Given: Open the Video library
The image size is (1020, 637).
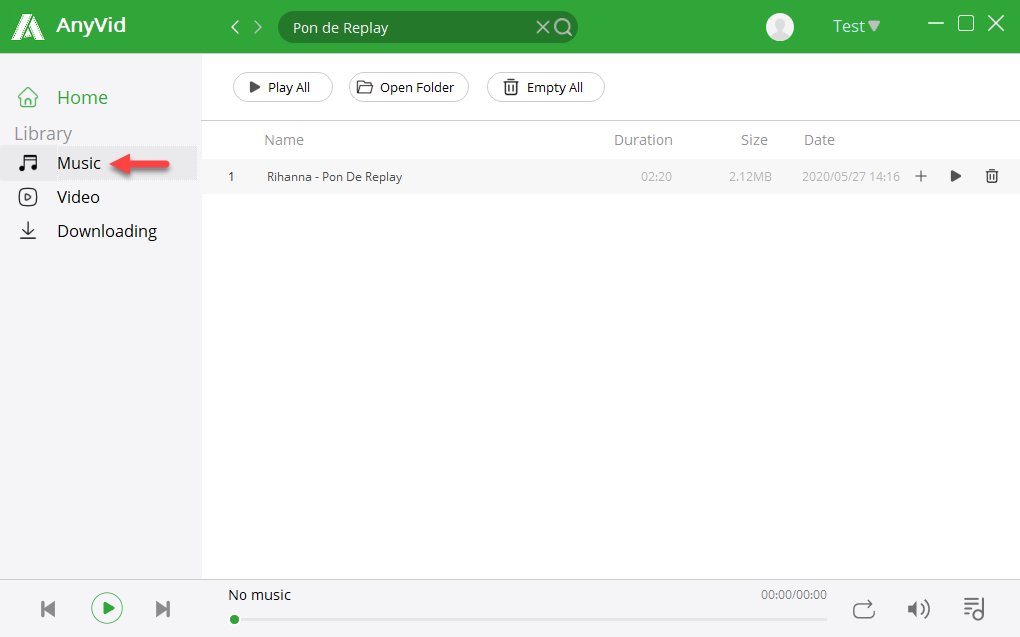Looking at the screenshot, I should (78, 197).
